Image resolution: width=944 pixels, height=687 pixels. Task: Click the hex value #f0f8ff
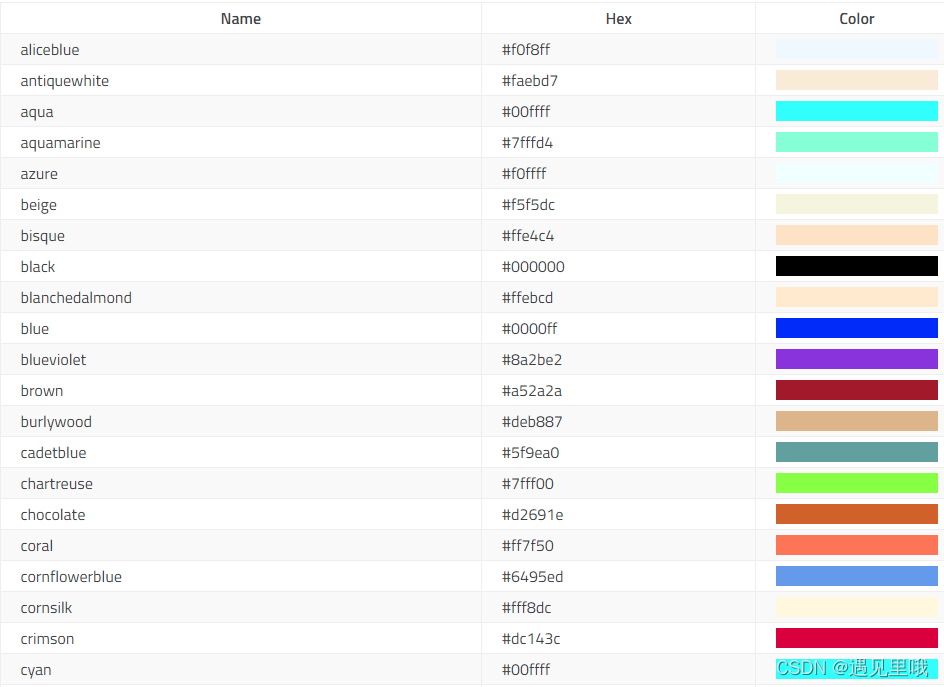click(526, 49)
